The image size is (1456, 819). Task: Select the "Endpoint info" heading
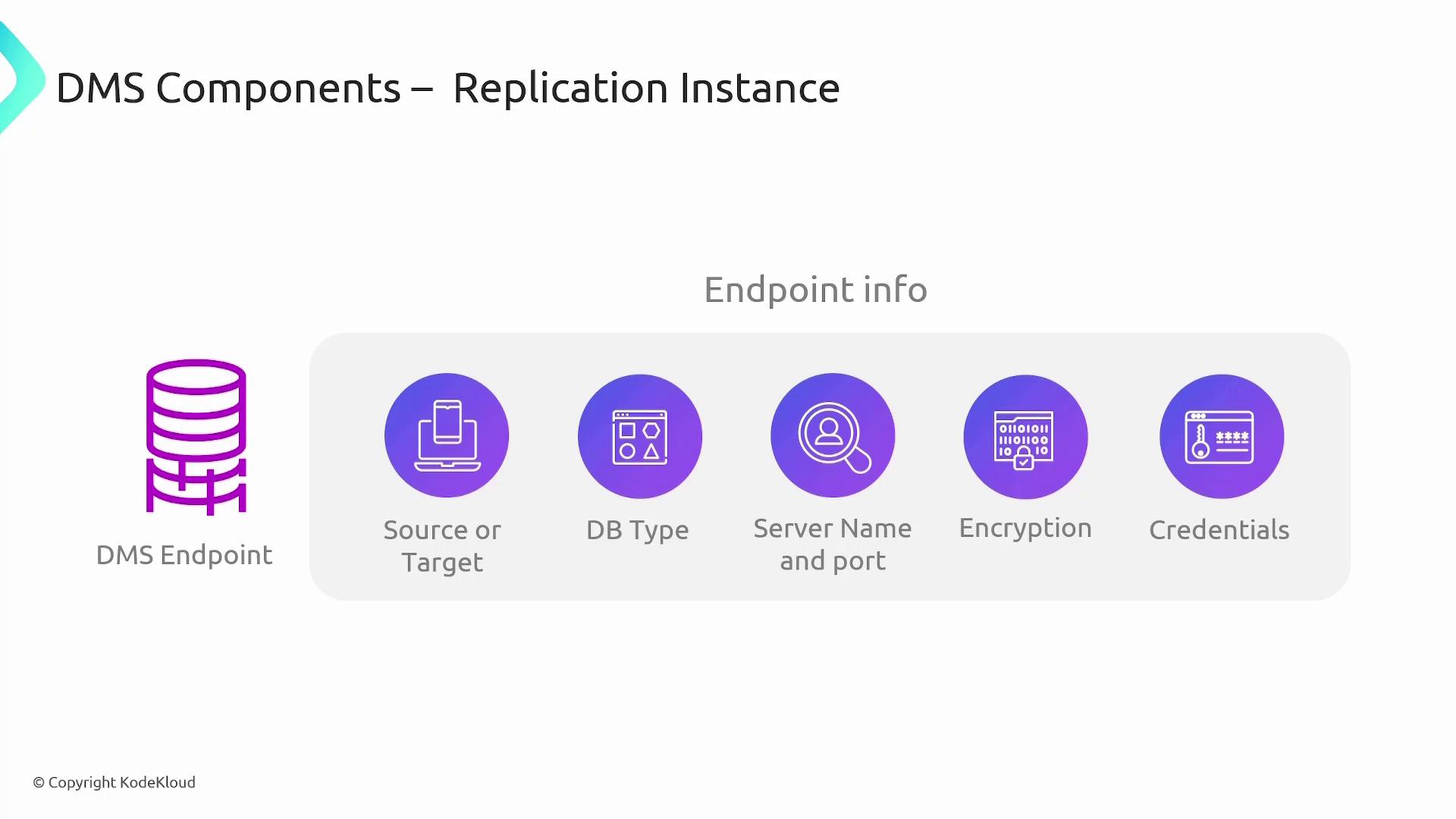pyautogui.click(x=815, y=290)
